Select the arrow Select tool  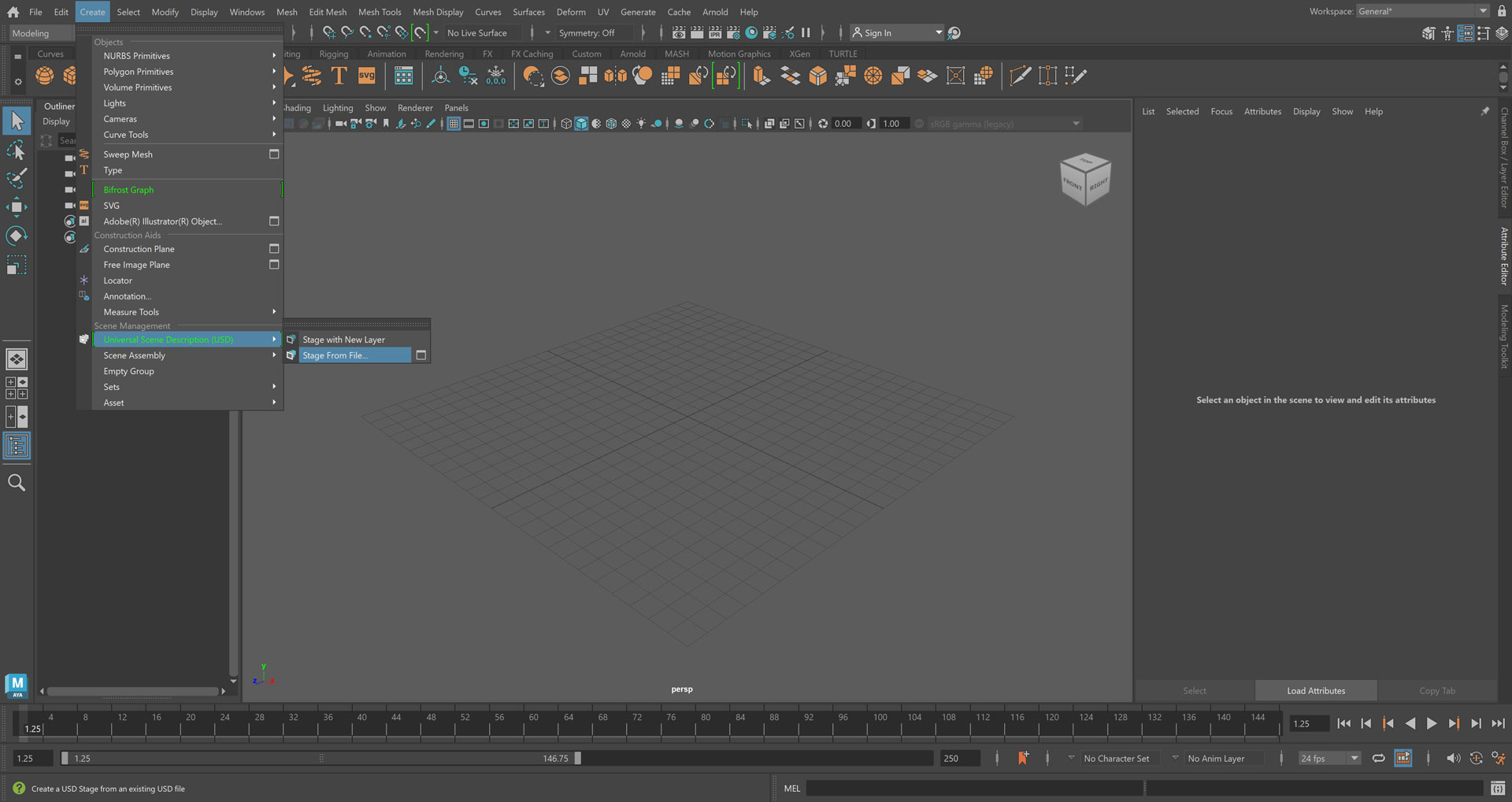point(17,121)
